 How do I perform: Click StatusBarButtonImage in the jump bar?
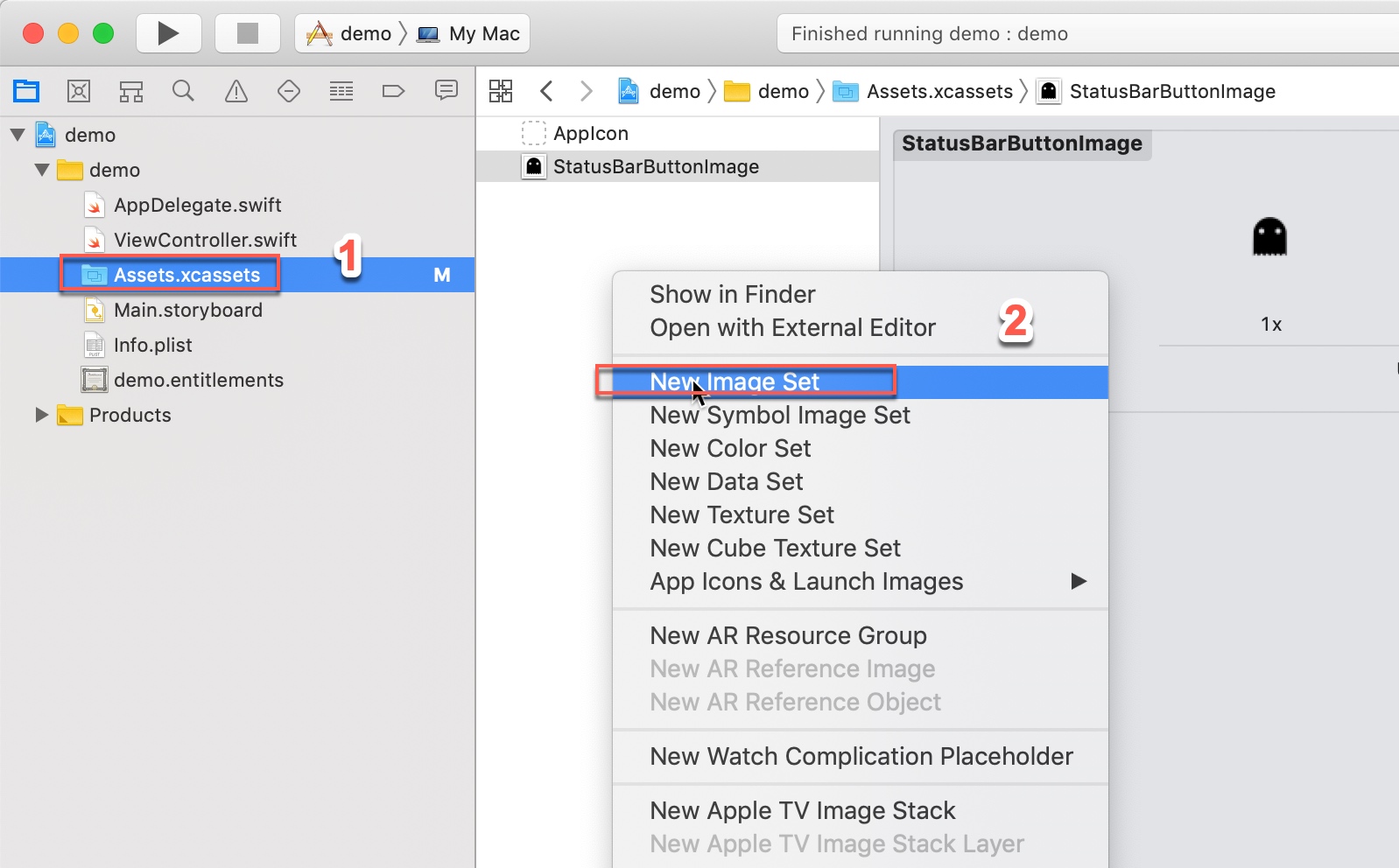1156,91
